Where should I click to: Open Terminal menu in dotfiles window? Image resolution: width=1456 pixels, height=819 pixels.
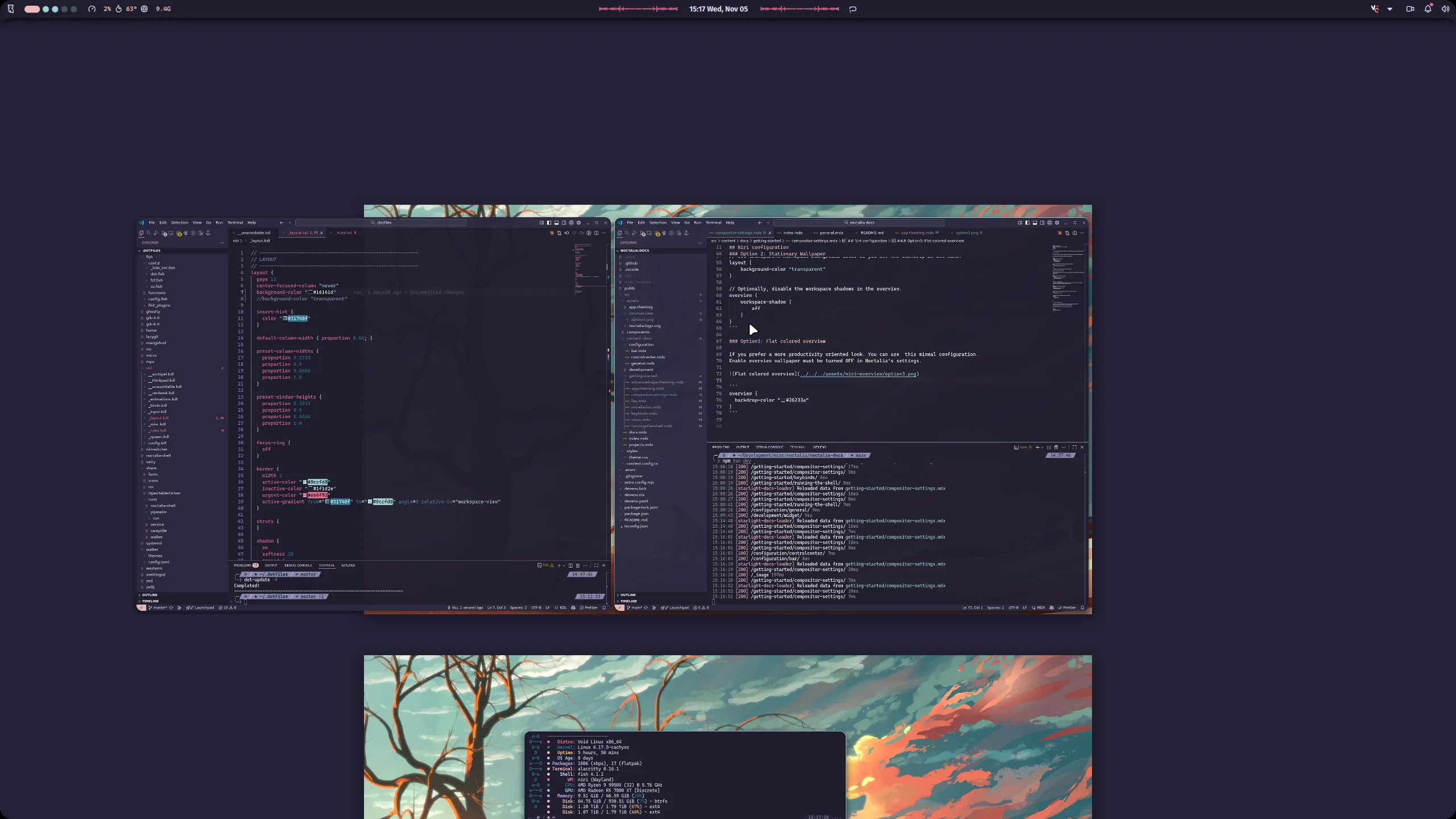235,223
